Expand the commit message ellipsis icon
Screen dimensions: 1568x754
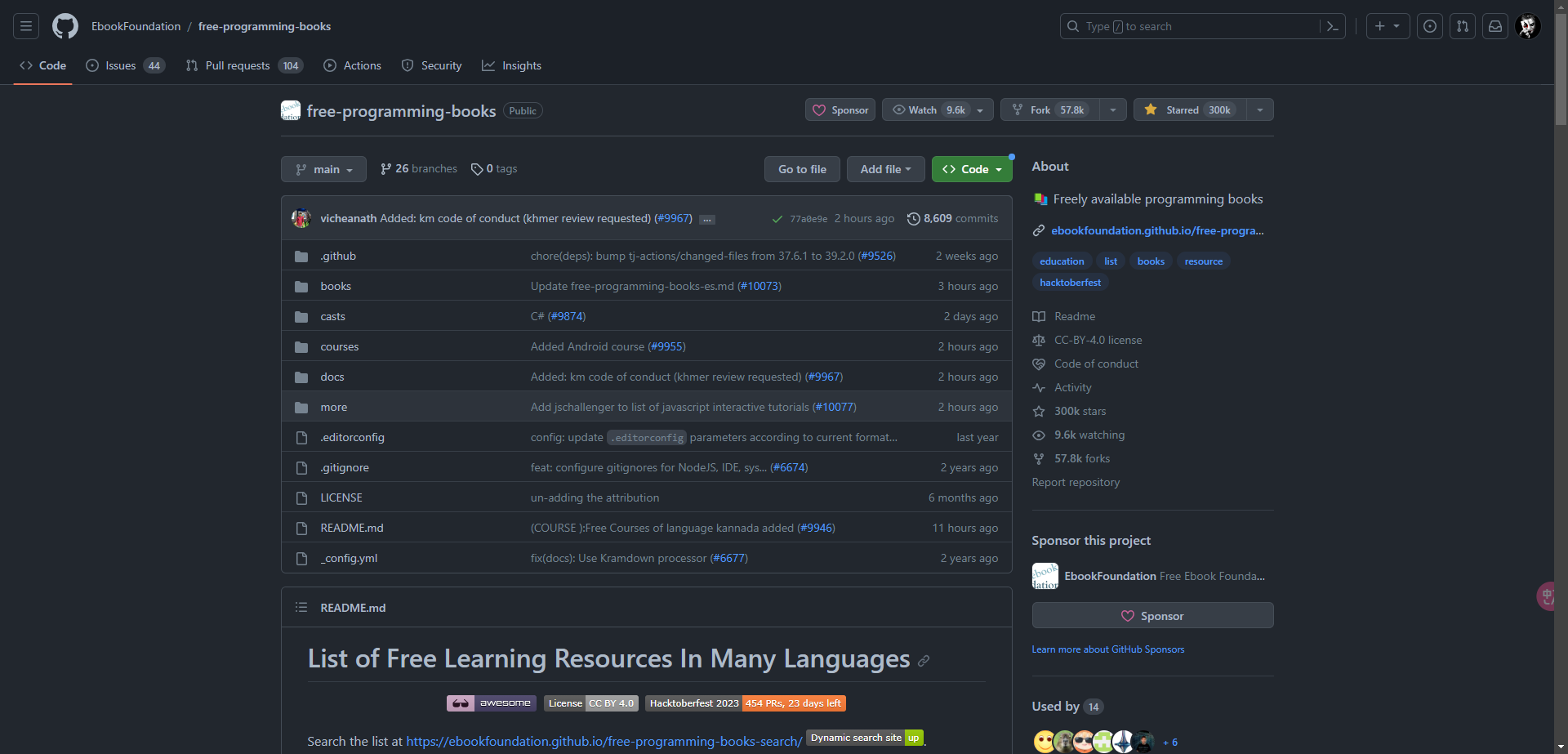pos(706,219)
